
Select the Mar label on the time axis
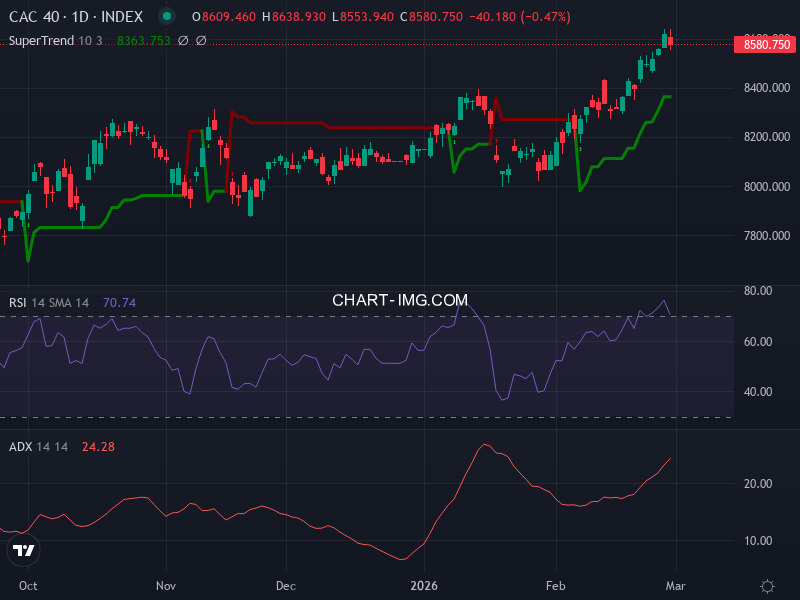676,587
